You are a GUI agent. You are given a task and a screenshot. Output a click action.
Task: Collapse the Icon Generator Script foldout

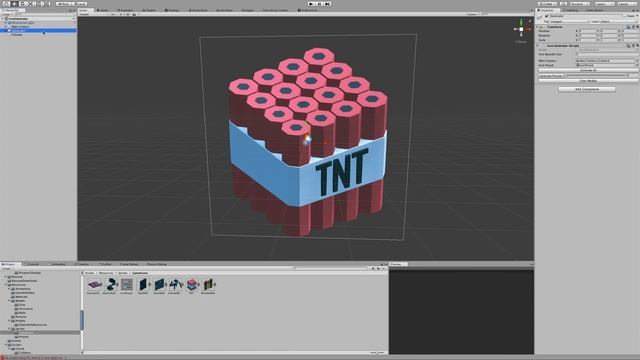tap(538, 46)
